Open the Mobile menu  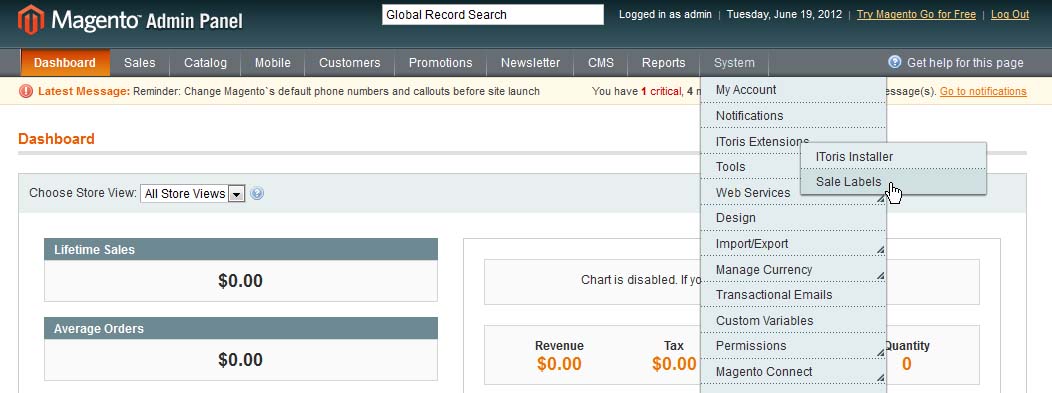click(272, 62)
